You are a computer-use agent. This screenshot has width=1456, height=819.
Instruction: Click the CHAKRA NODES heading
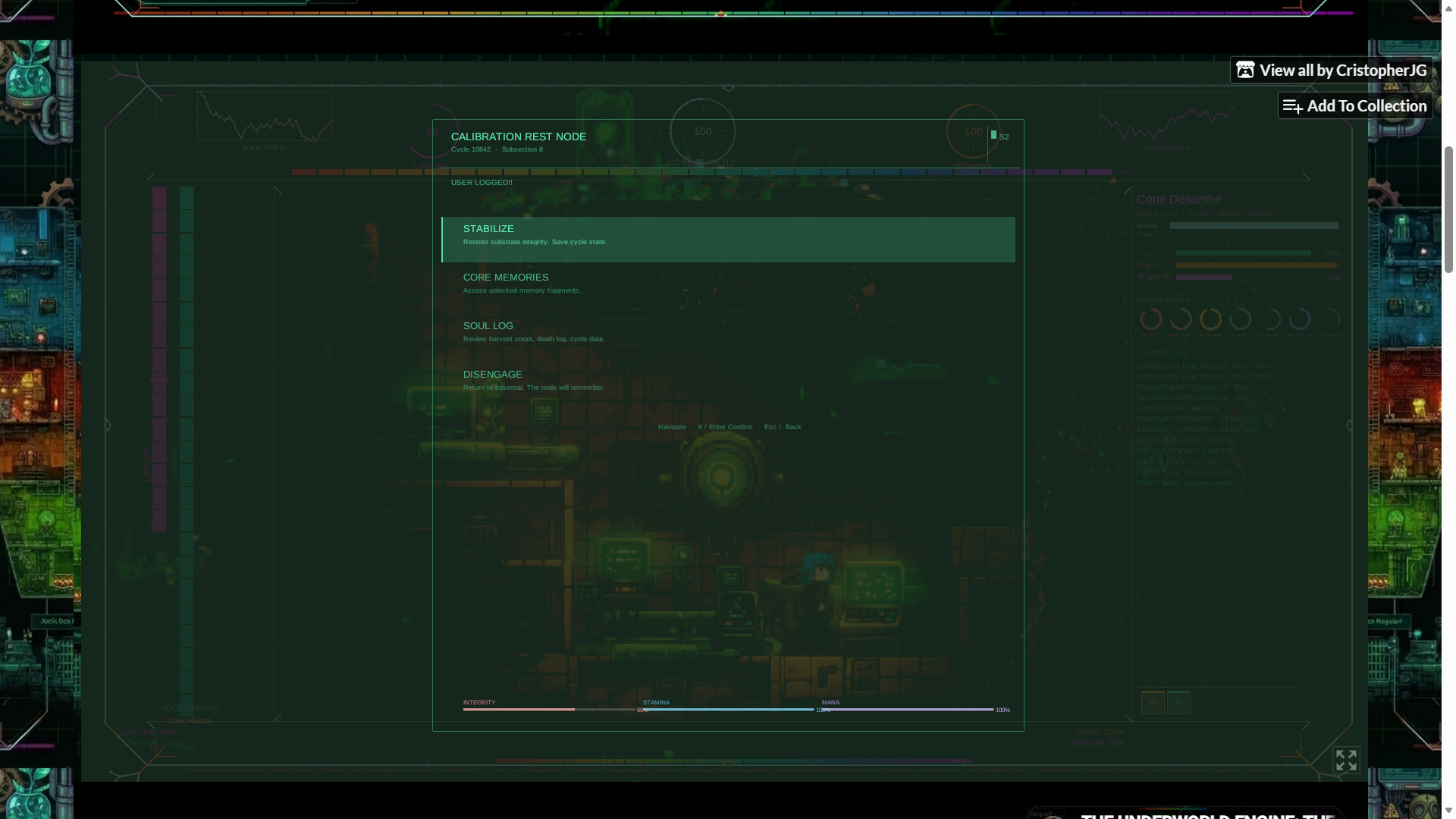[x=1163, y=300]
